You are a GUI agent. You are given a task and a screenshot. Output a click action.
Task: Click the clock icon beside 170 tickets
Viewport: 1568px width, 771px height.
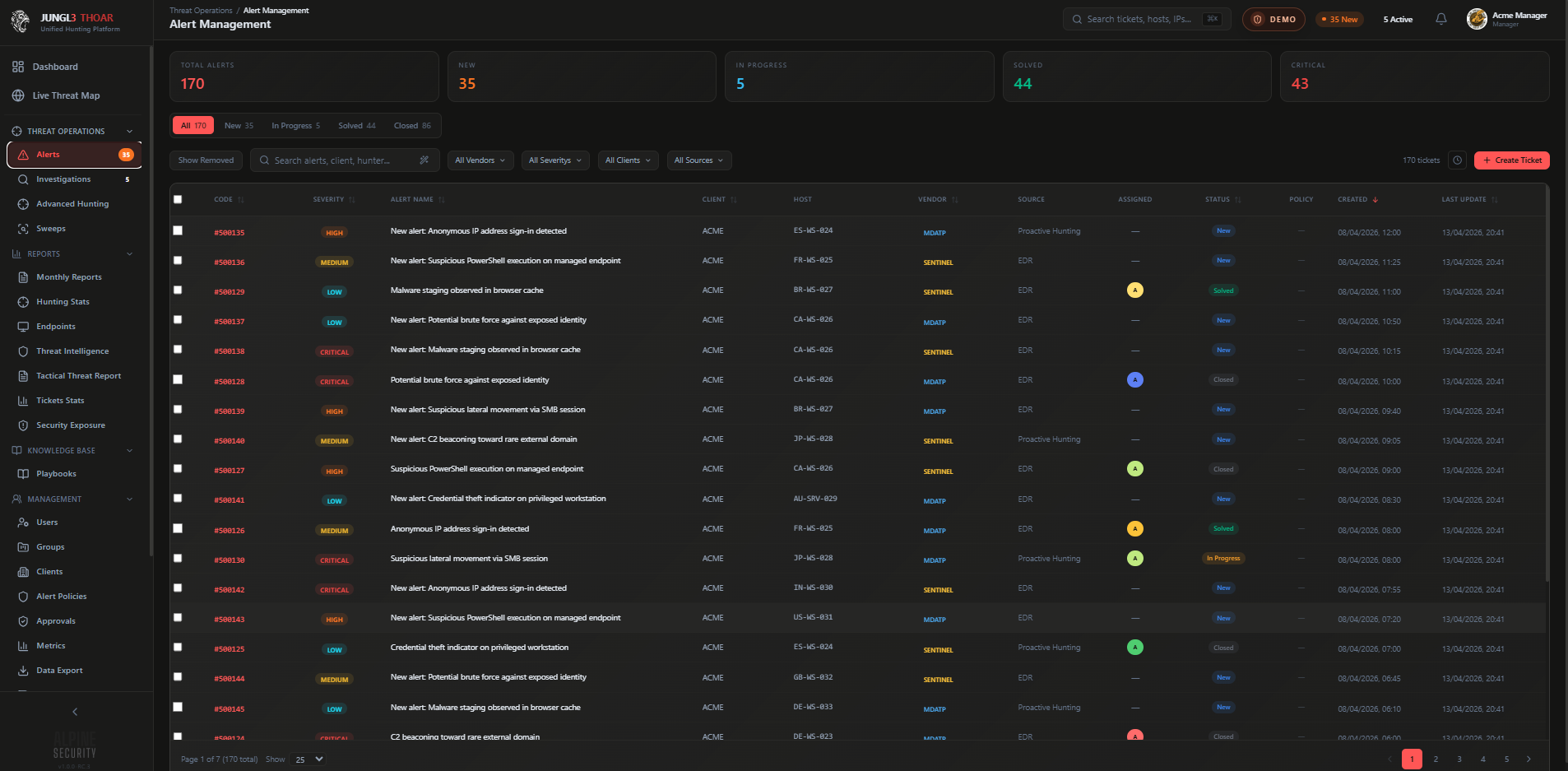1457,160
